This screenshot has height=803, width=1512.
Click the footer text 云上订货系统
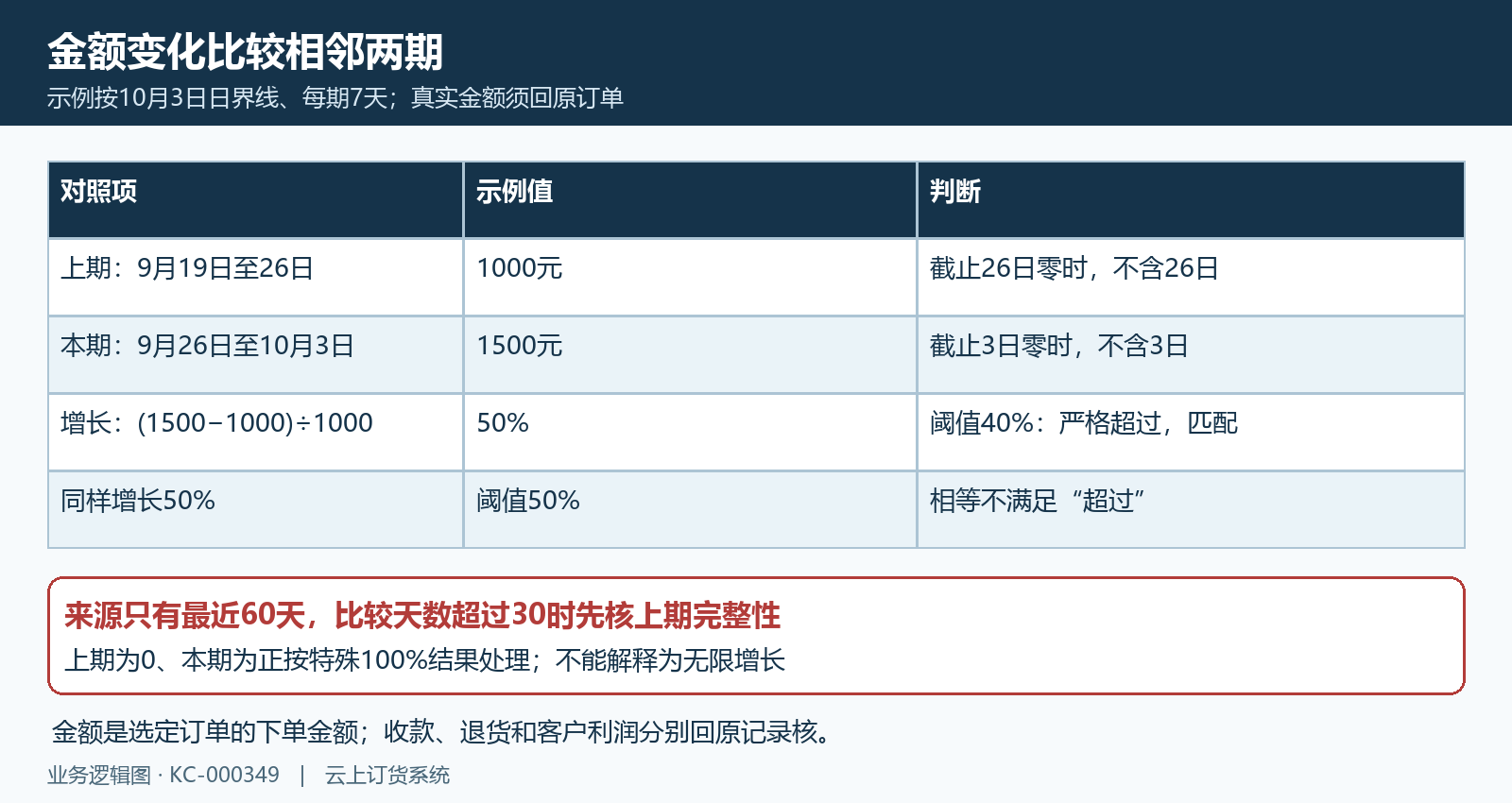(x=387, y=775)
